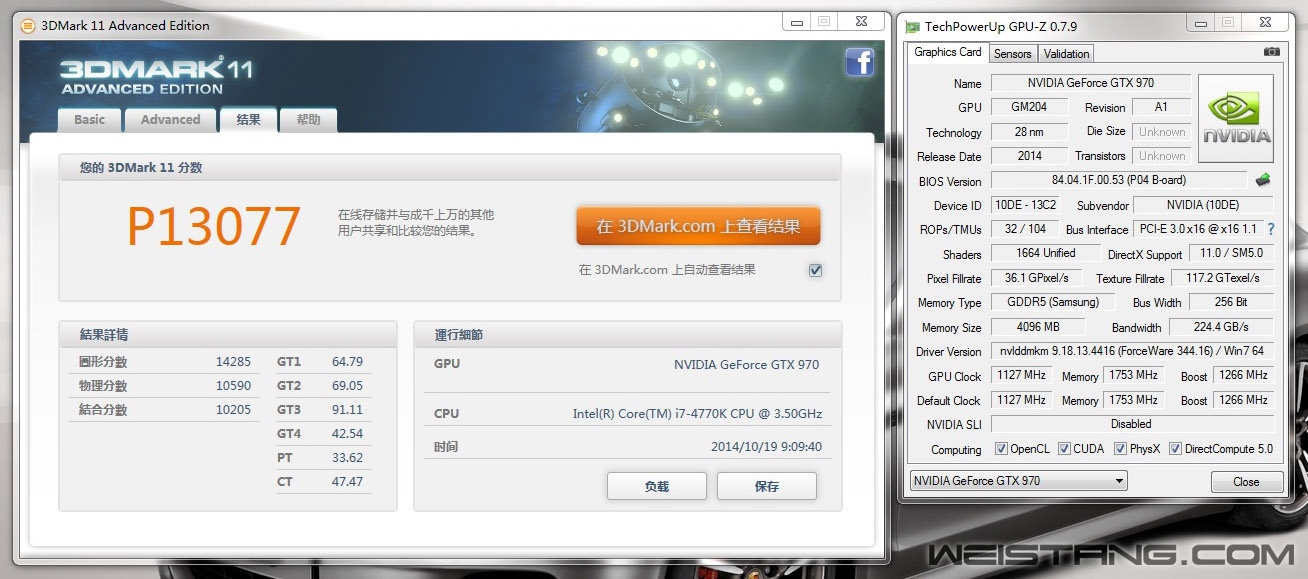Click the Driver Version field
The width and height of the screenshot is (1308, 579).
pyautogui.click(x=1132, y=351)
